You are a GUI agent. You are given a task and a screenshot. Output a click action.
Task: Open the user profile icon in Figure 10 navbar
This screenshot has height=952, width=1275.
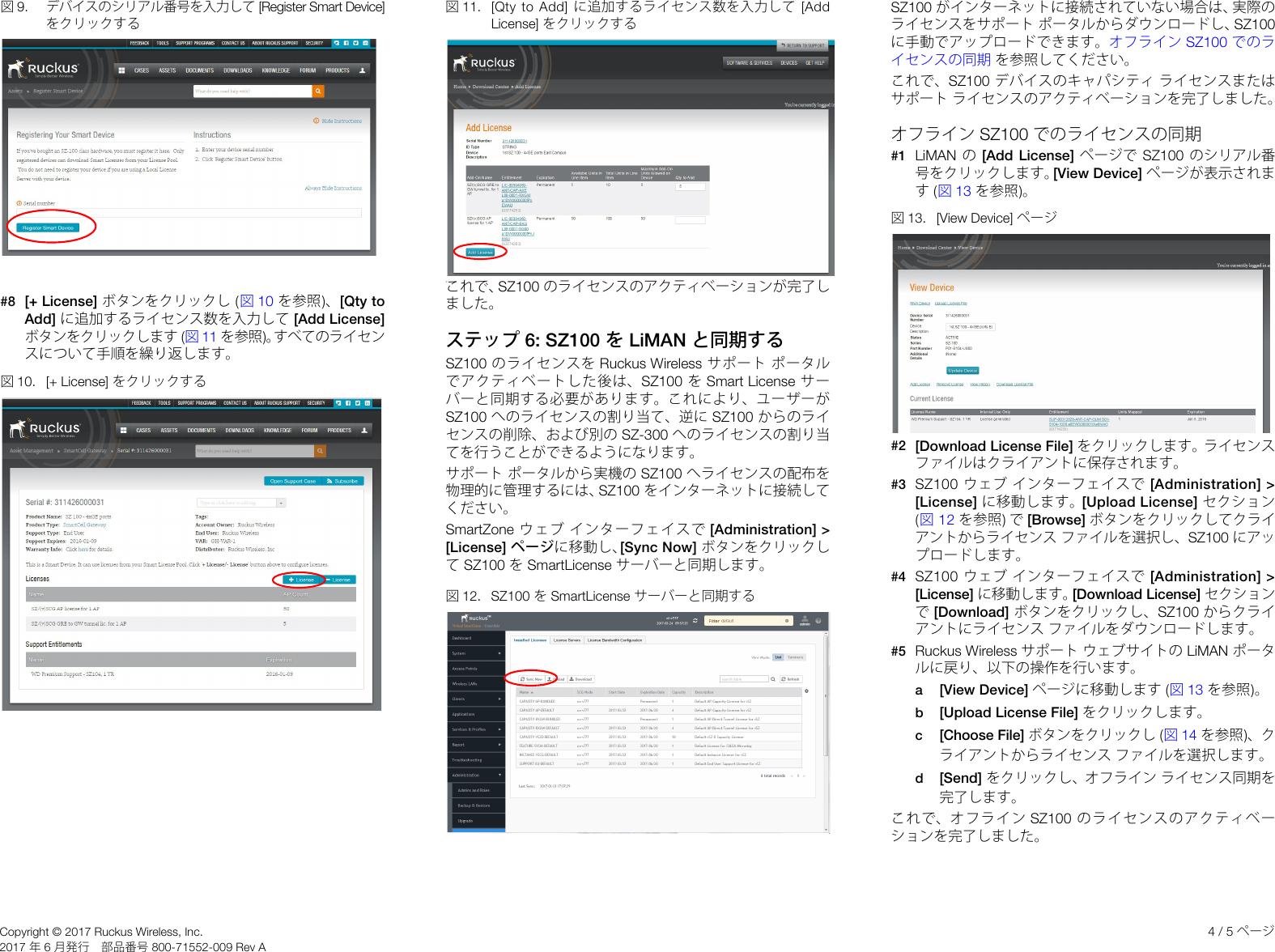364,430
